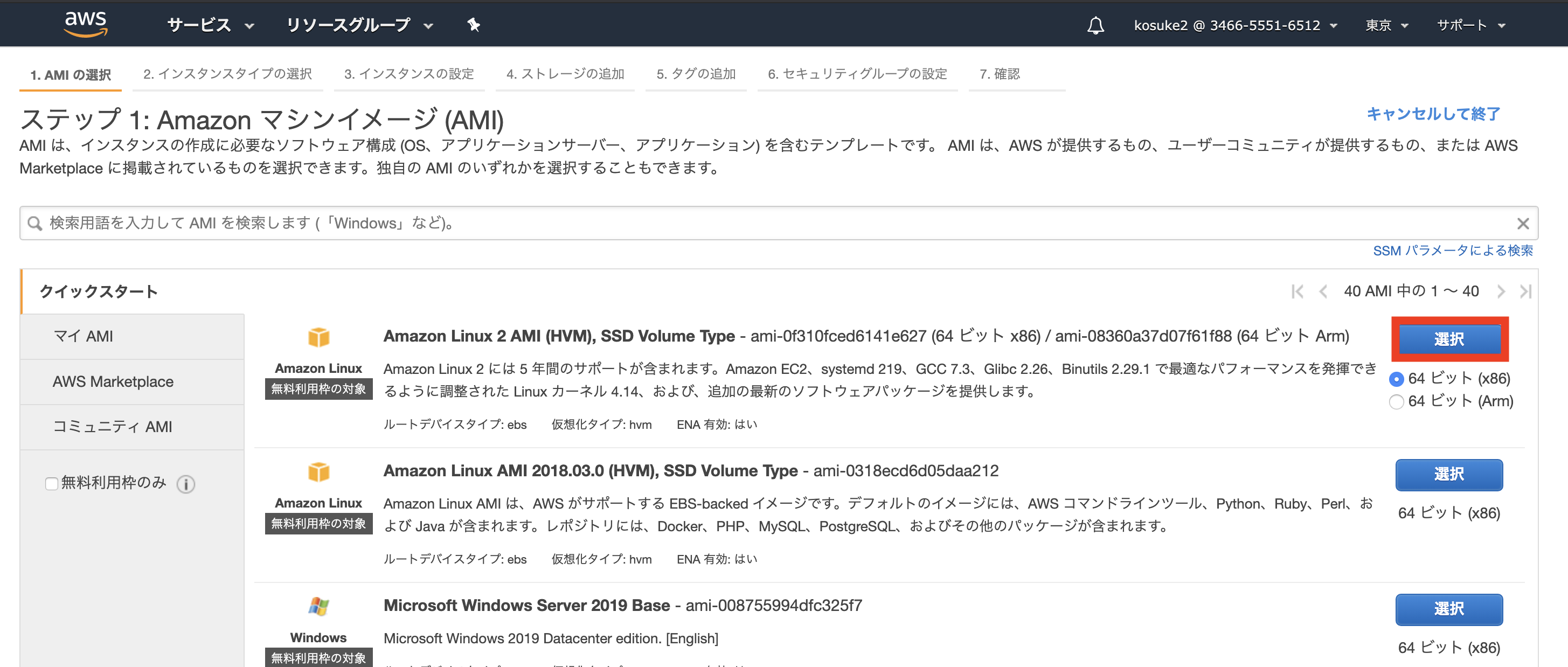Show info for 無料利用枠のみ
Screen dimensions: 1568x667
(186, 484)
